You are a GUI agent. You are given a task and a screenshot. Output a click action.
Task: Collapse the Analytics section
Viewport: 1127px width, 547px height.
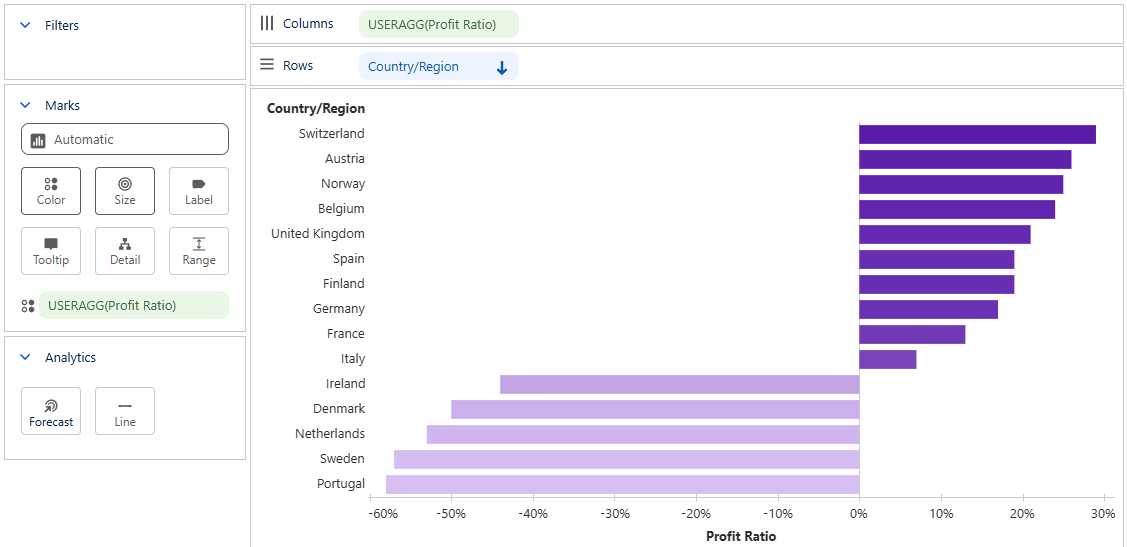point(26,358)
